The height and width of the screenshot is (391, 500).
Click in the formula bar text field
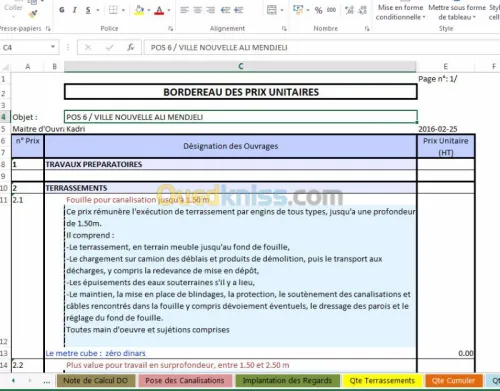point(321,47)
